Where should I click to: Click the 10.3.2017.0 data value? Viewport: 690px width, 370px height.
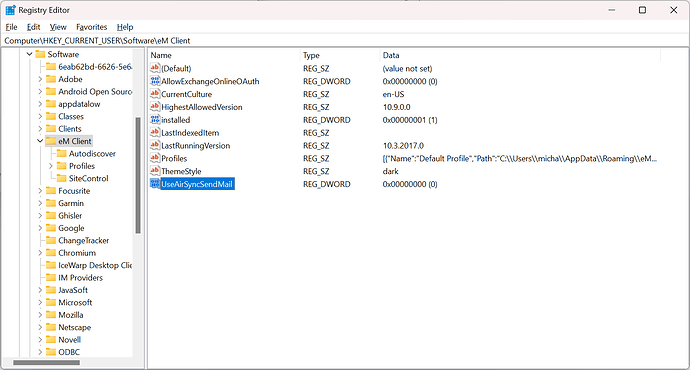[403, 145]
